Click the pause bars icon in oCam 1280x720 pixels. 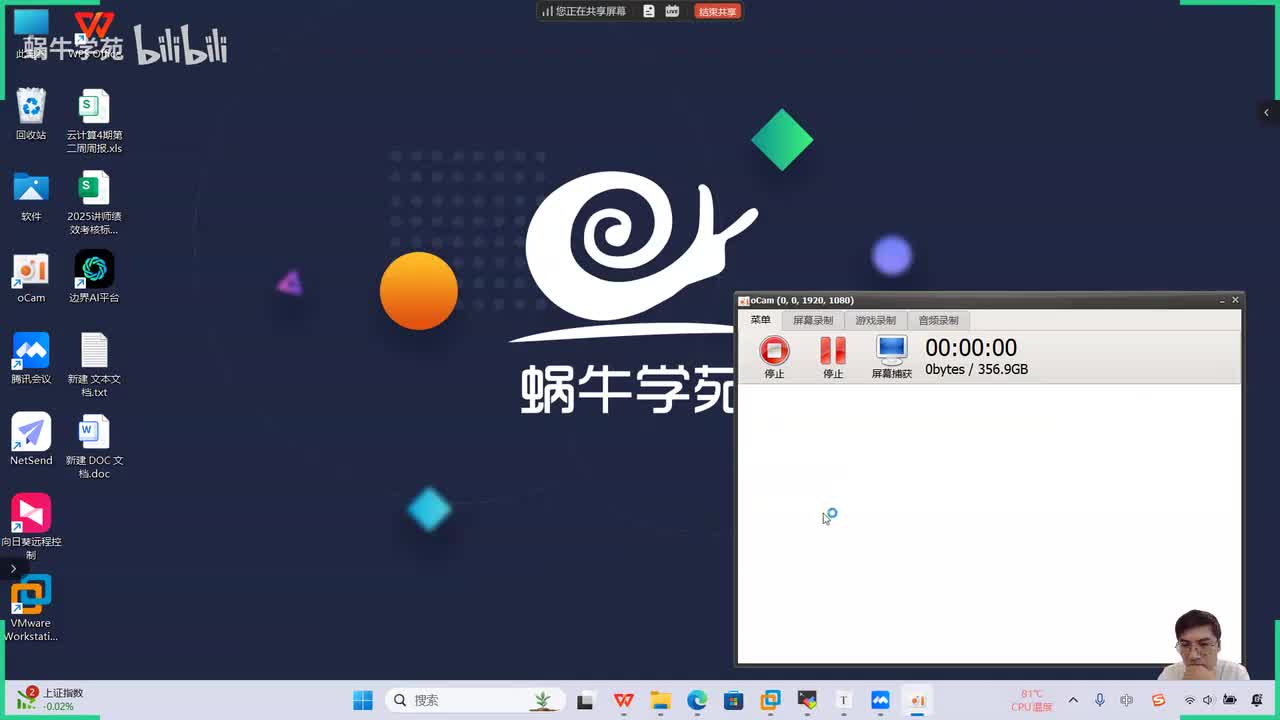point(833,350)
